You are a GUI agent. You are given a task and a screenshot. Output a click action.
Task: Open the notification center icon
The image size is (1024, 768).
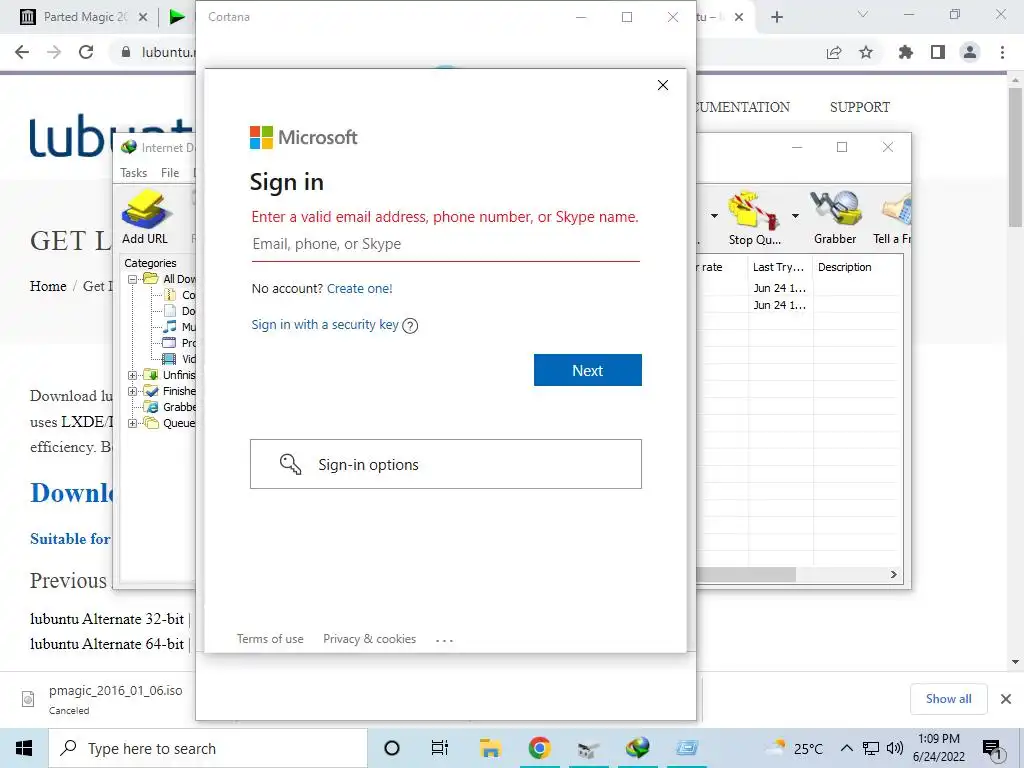tap(993, 750)
